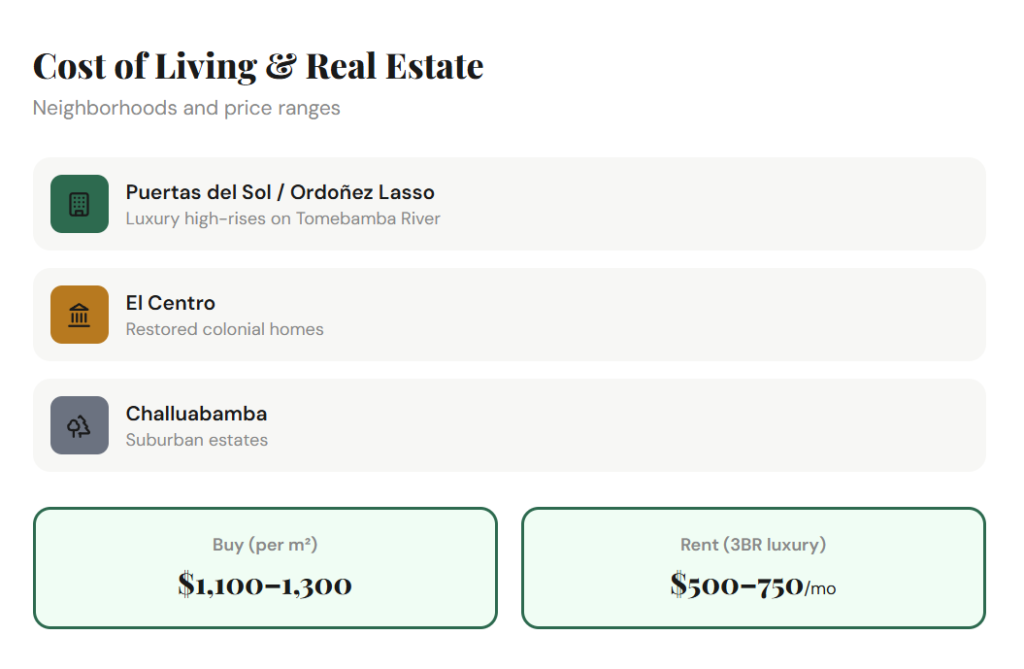Click the gray trees icon for Challuabamba
Viewport: 1024px width, 669px height.
pos(79,425)
